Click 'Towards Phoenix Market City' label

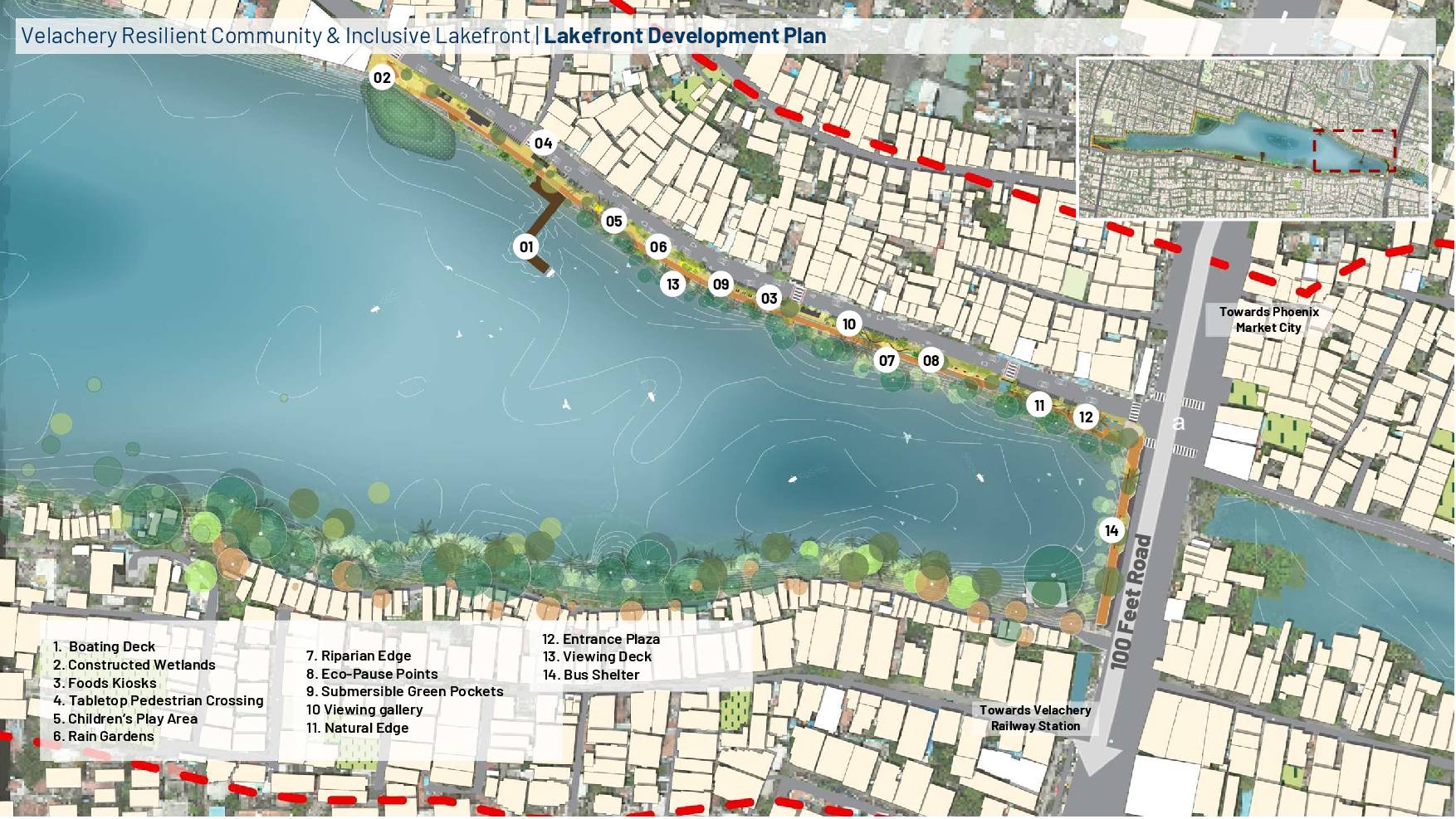point(1268,319)
